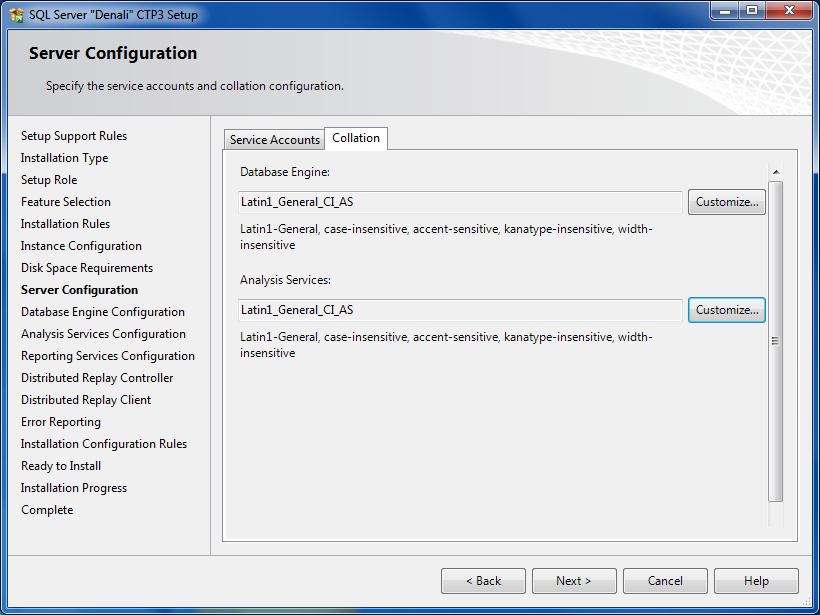Close the setup window

[789, 10]
